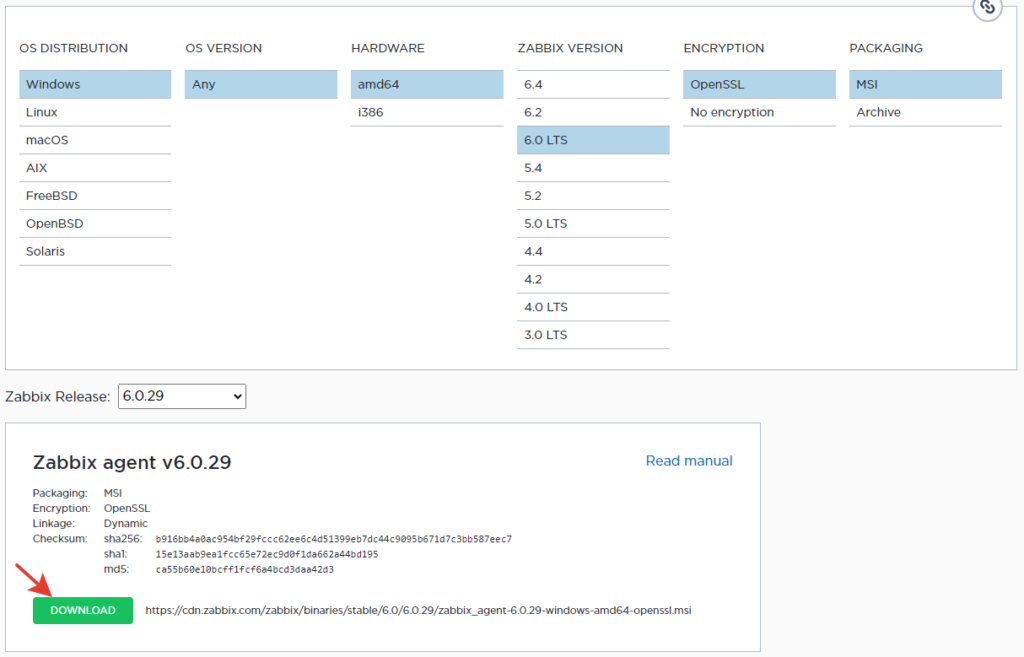
Task: Switch to Zabbix version 4.2
Action: (593, 279)
